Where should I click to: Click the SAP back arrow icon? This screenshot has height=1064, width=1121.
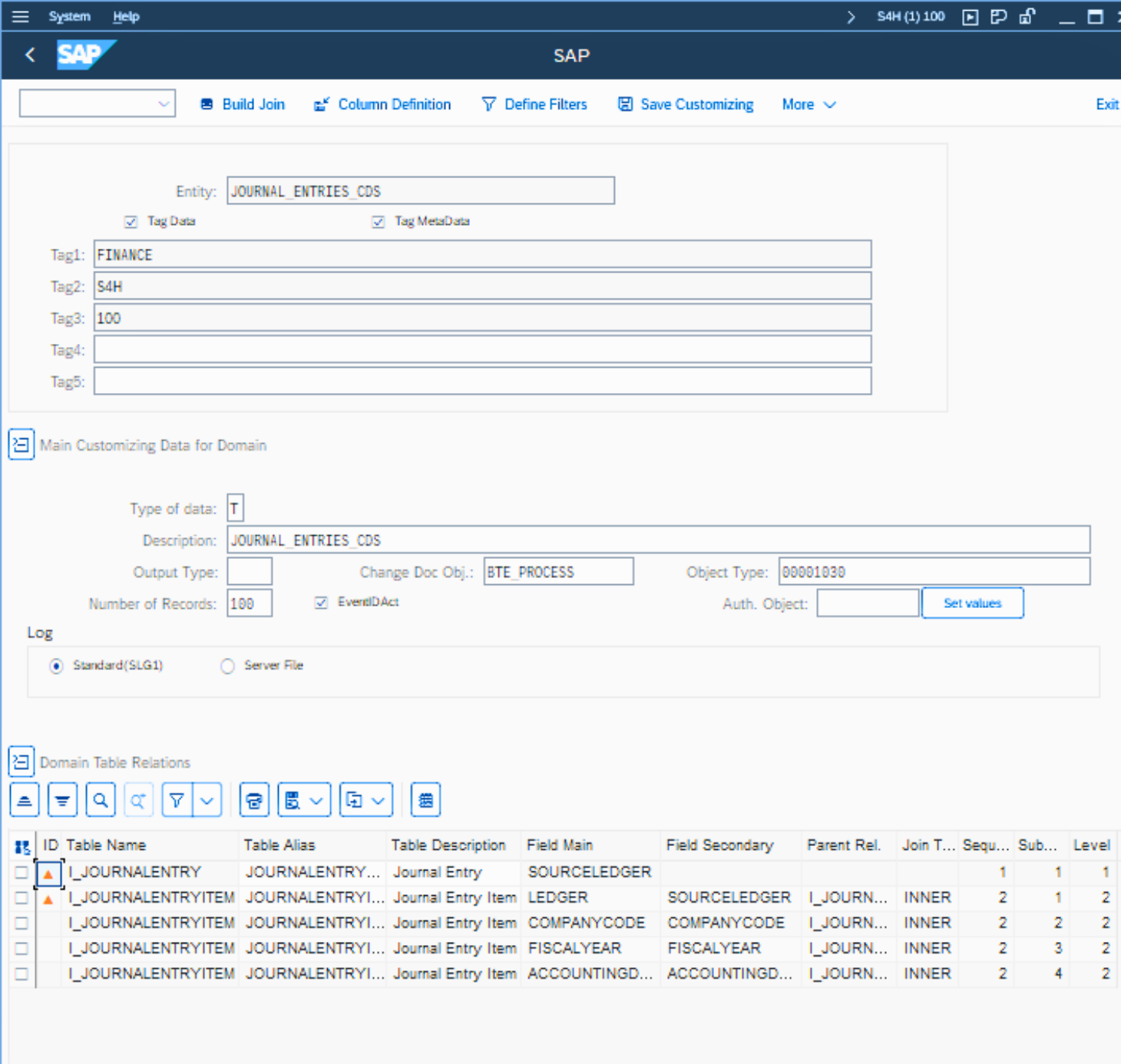30,55
